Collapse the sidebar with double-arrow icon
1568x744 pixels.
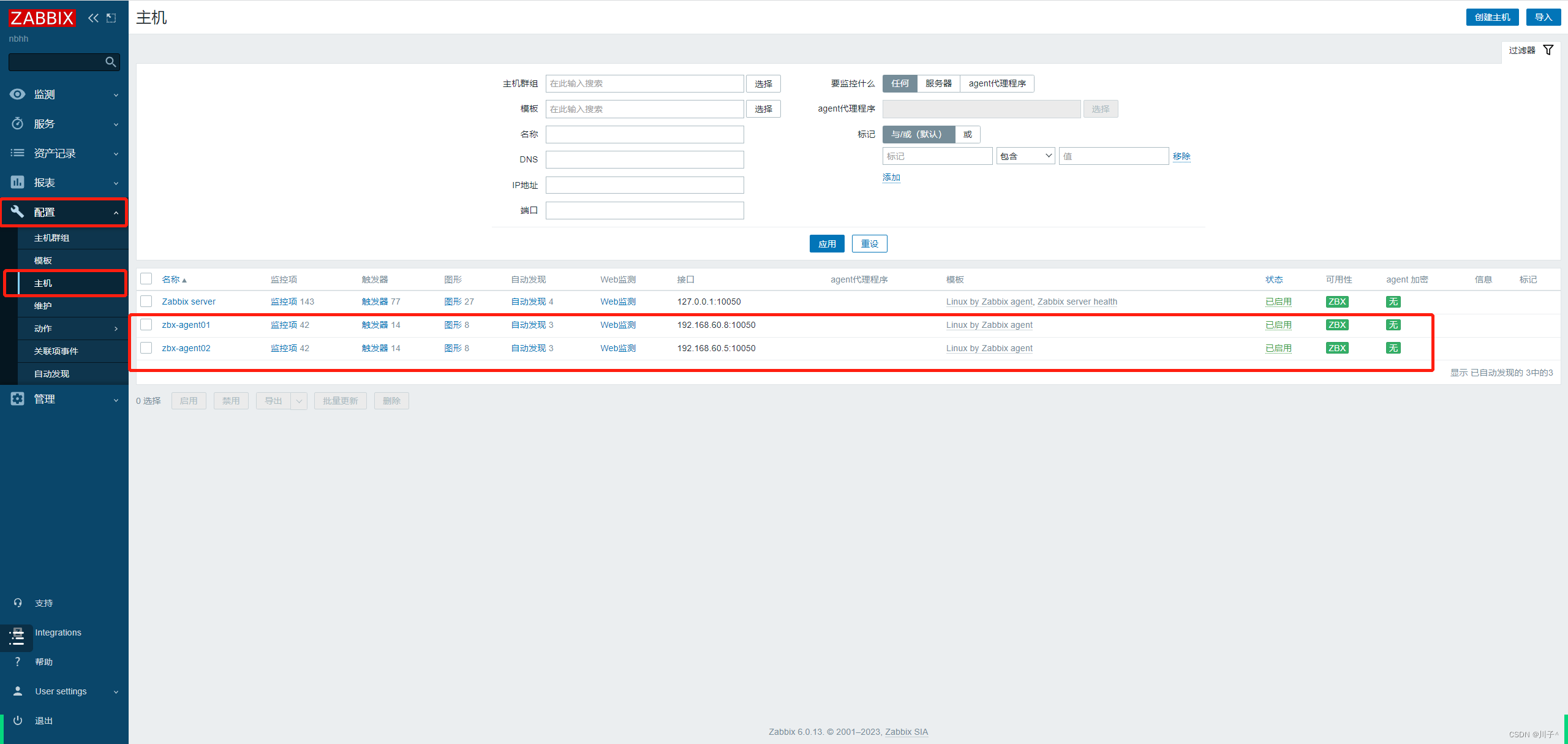[93, 18]
